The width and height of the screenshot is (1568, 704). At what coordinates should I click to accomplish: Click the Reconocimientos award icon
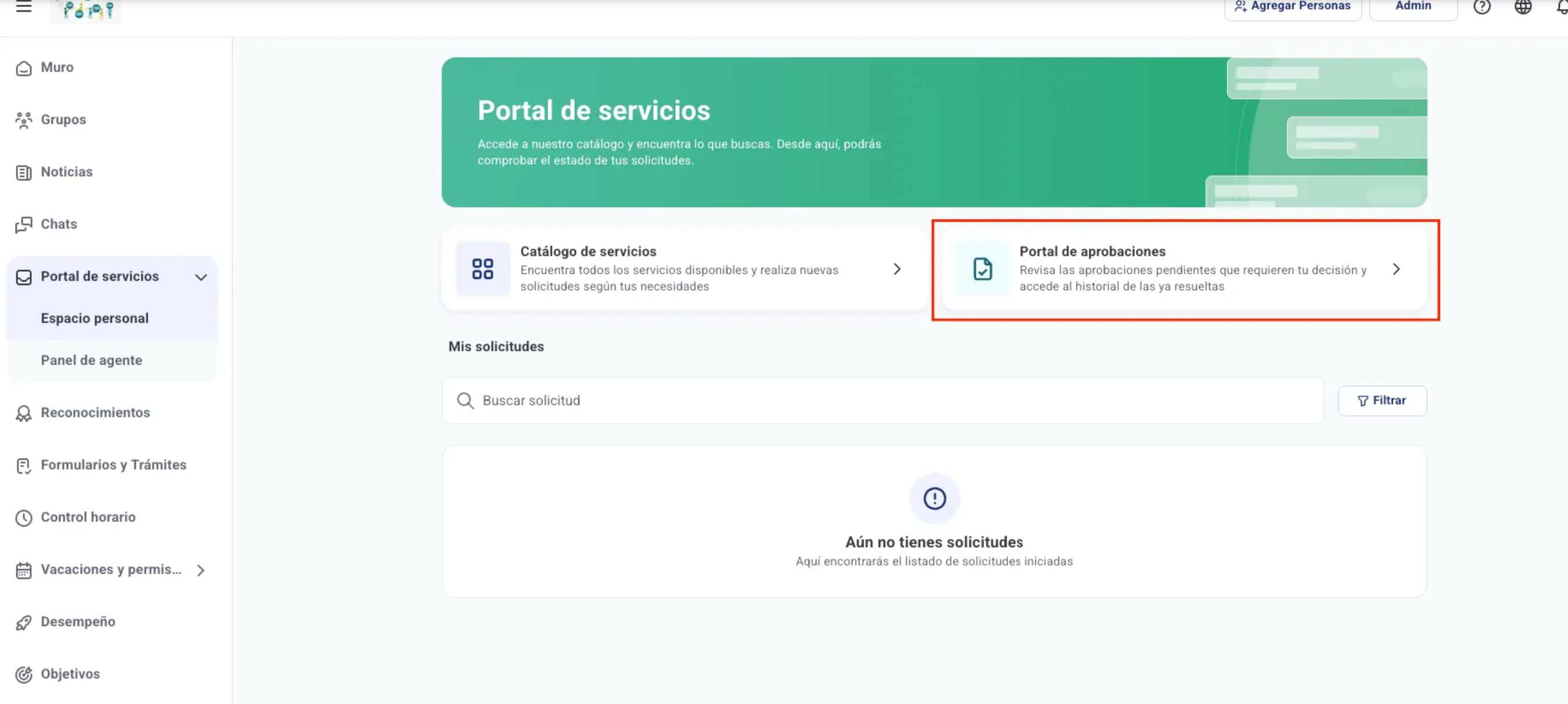(x=24, y=413)
